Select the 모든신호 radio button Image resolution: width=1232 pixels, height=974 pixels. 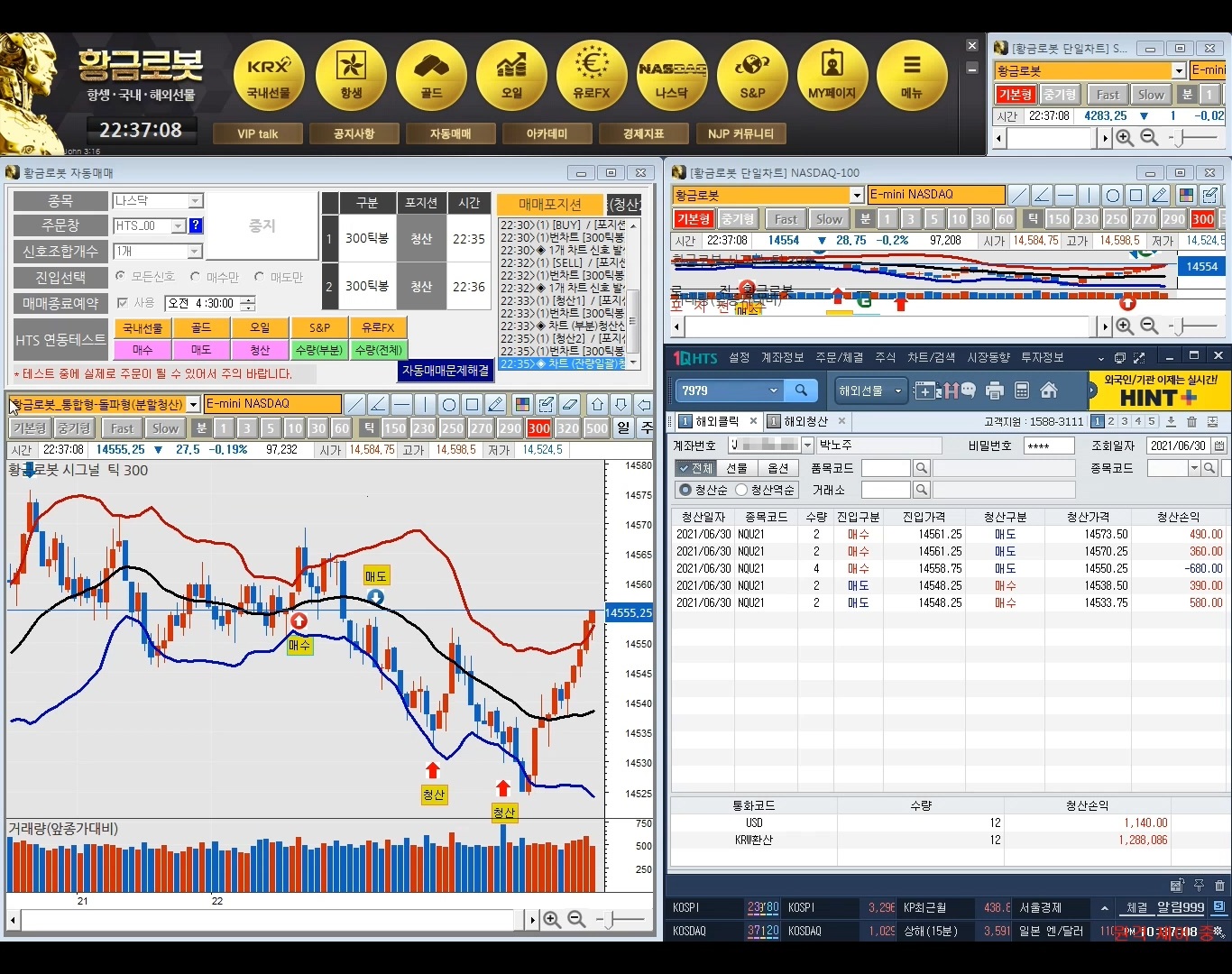(121, 276)
